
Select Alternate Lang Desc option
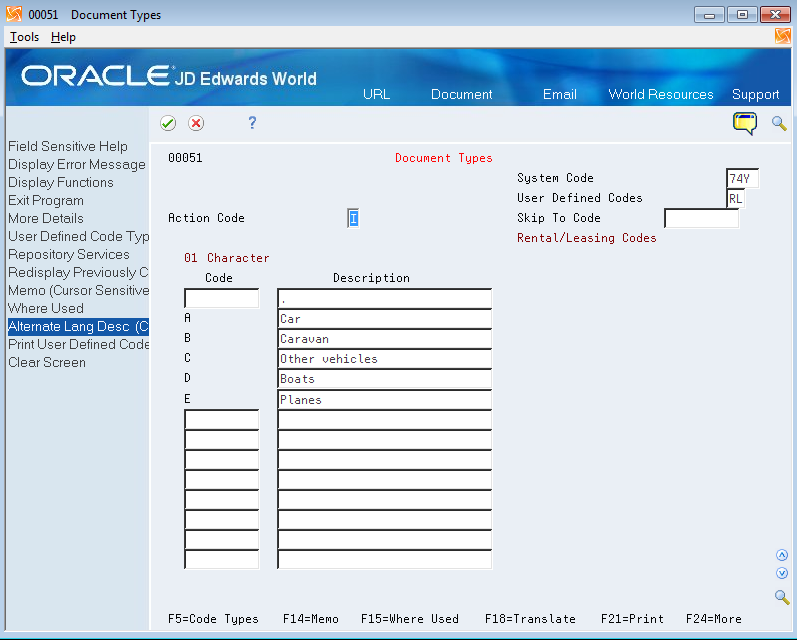click(78, 326)
